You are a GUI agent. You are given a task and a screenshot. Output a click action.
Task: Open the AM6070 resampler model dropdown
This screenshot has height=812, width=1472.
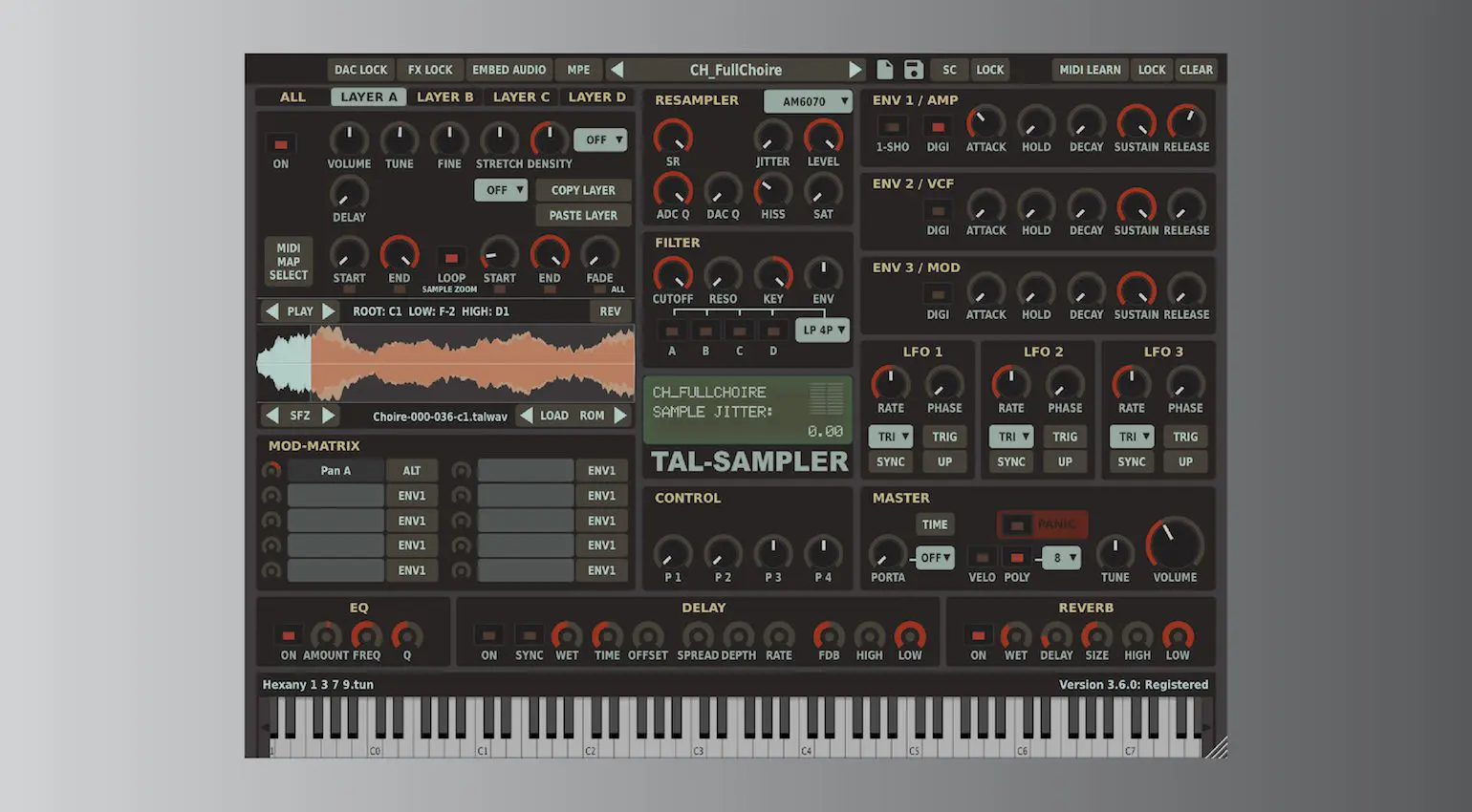click(808, 100)
